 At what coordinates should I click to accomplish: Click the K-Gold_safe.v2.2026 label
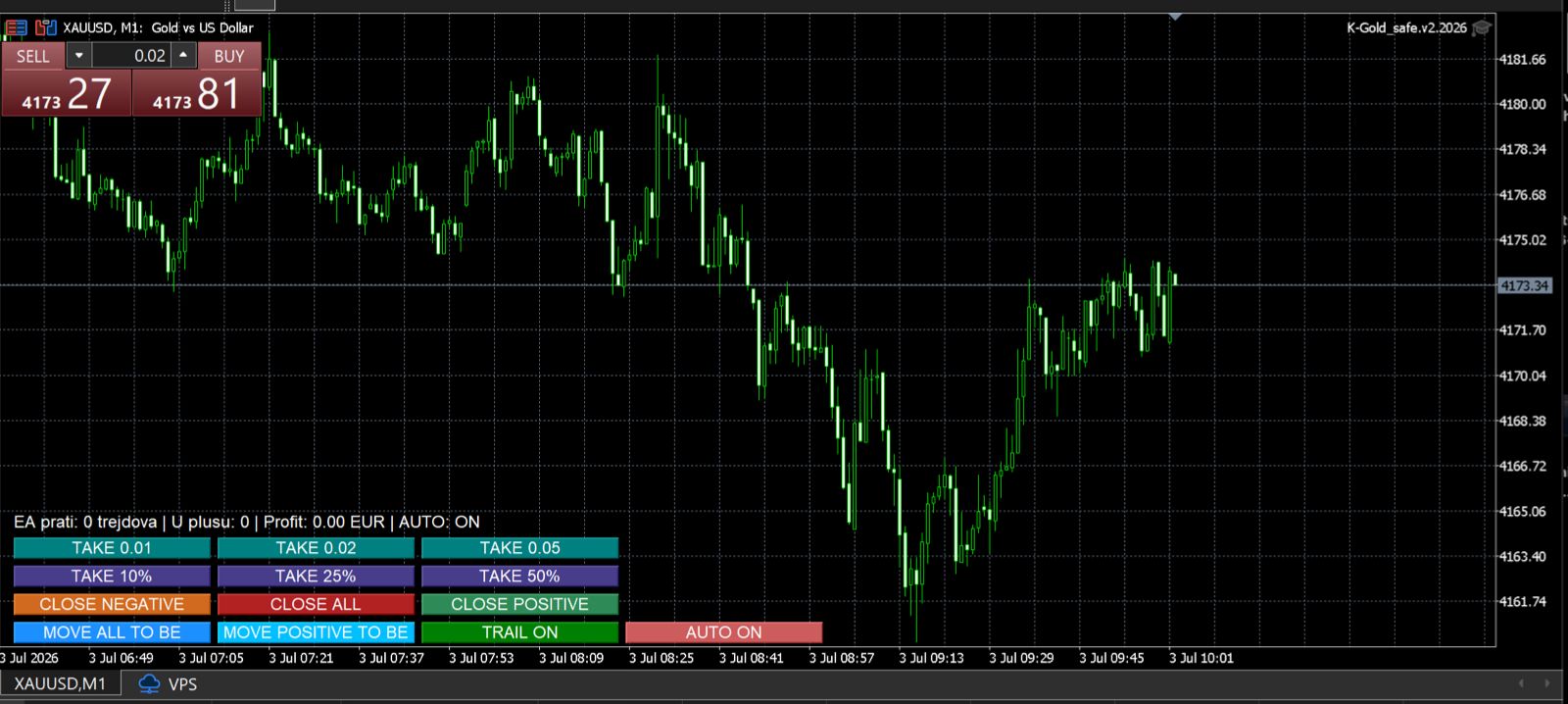tap(1406, 27)
